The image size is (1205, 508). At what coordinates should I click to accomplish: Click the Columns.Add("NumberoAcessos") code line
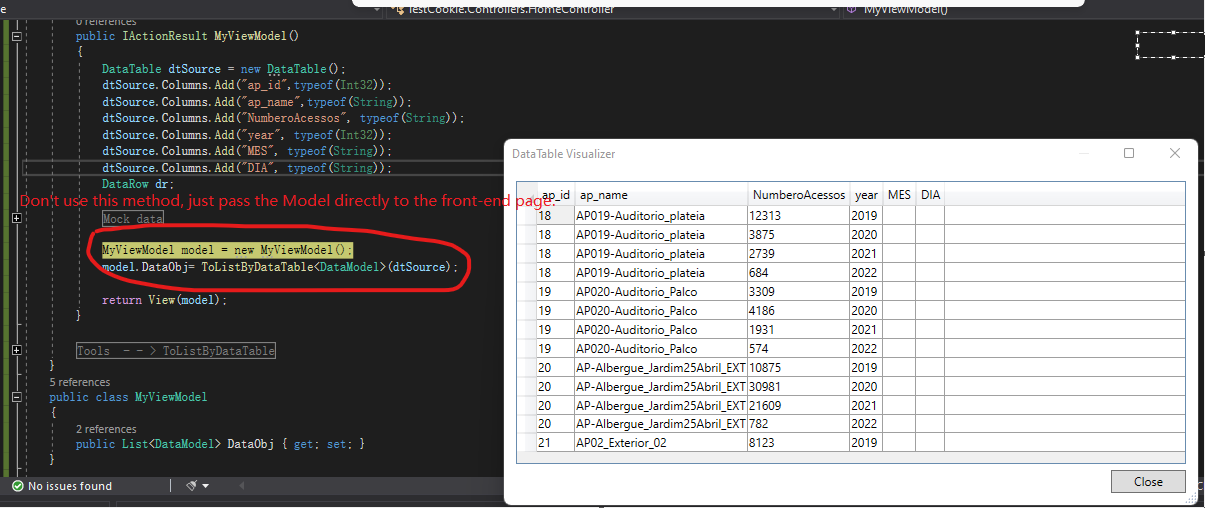283,118
